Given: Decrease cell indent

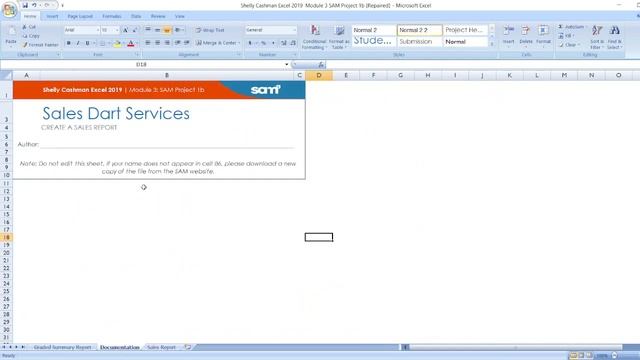Looking at the screenshot, I should [178, 43].
